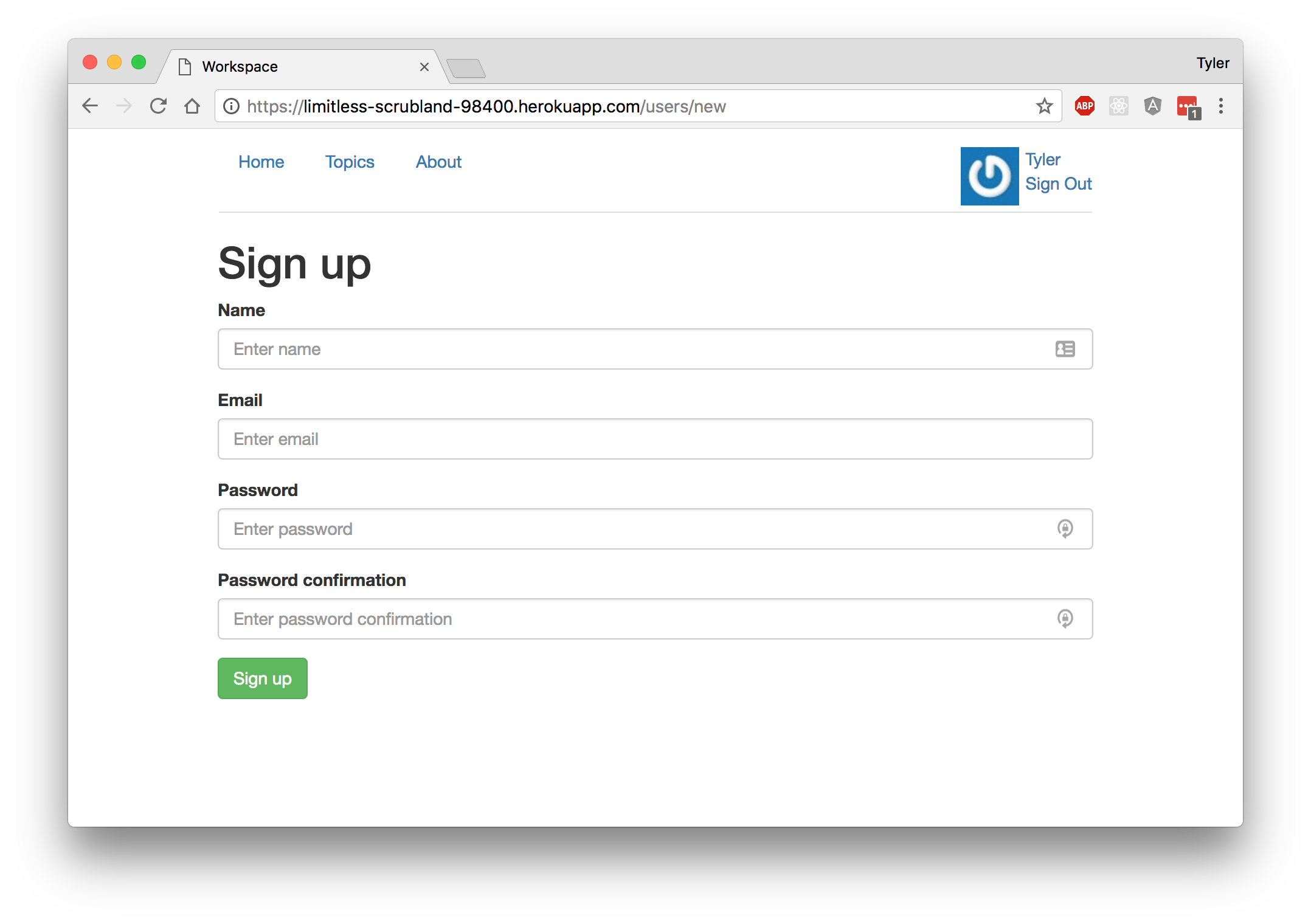The height and width of the screenshot is (924, 1311).
Task: Toggle password visibility in Password field
Action: (x=1065, y=528)
